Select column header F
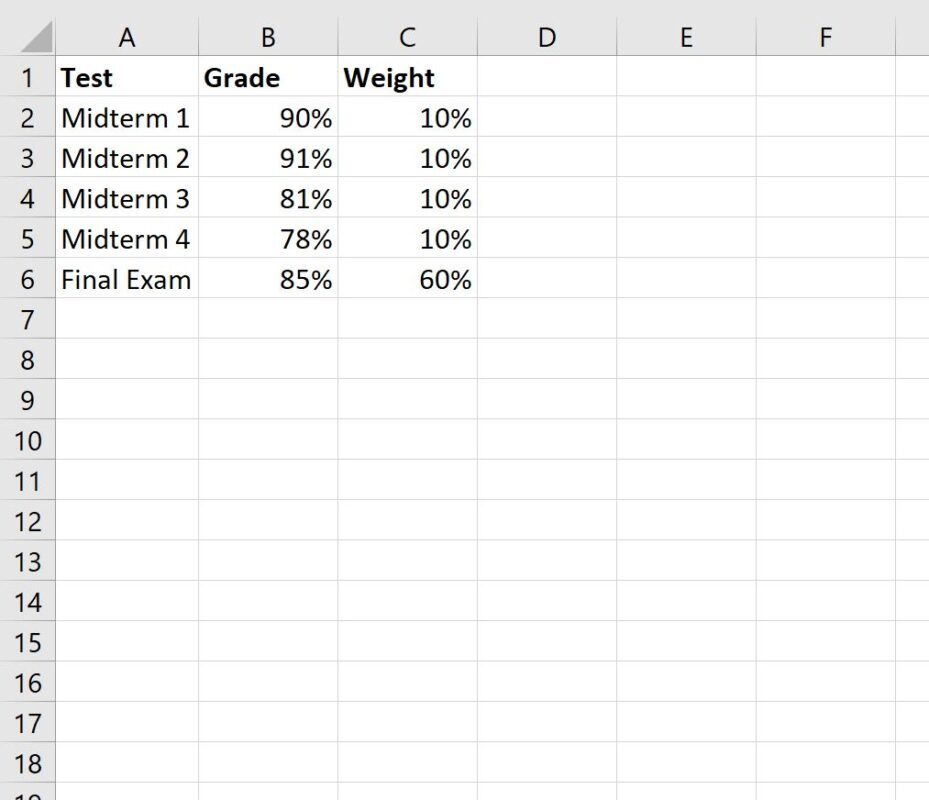 coord(825,37)
